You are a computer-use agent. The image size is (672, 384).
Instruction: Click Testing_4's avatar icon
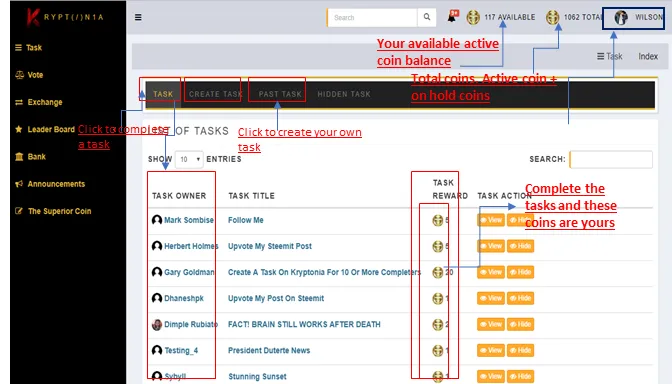tap(157, 351)
